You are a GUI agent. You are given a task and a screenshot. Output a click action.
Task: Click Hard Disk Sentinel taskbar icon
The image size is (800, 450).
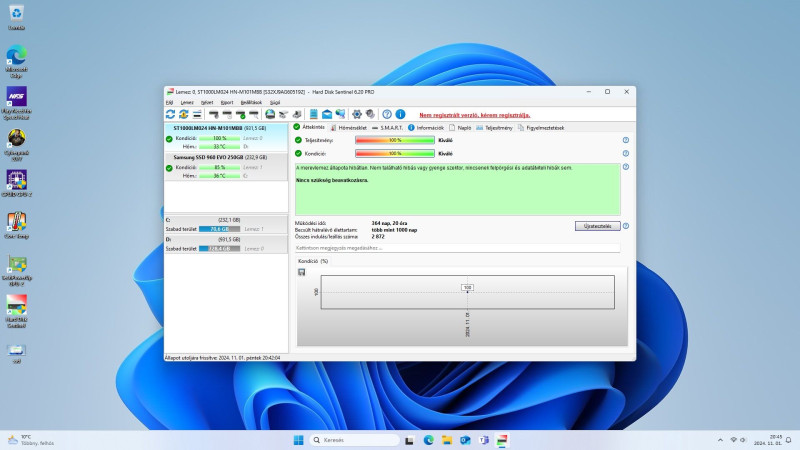tap(502, 440)
